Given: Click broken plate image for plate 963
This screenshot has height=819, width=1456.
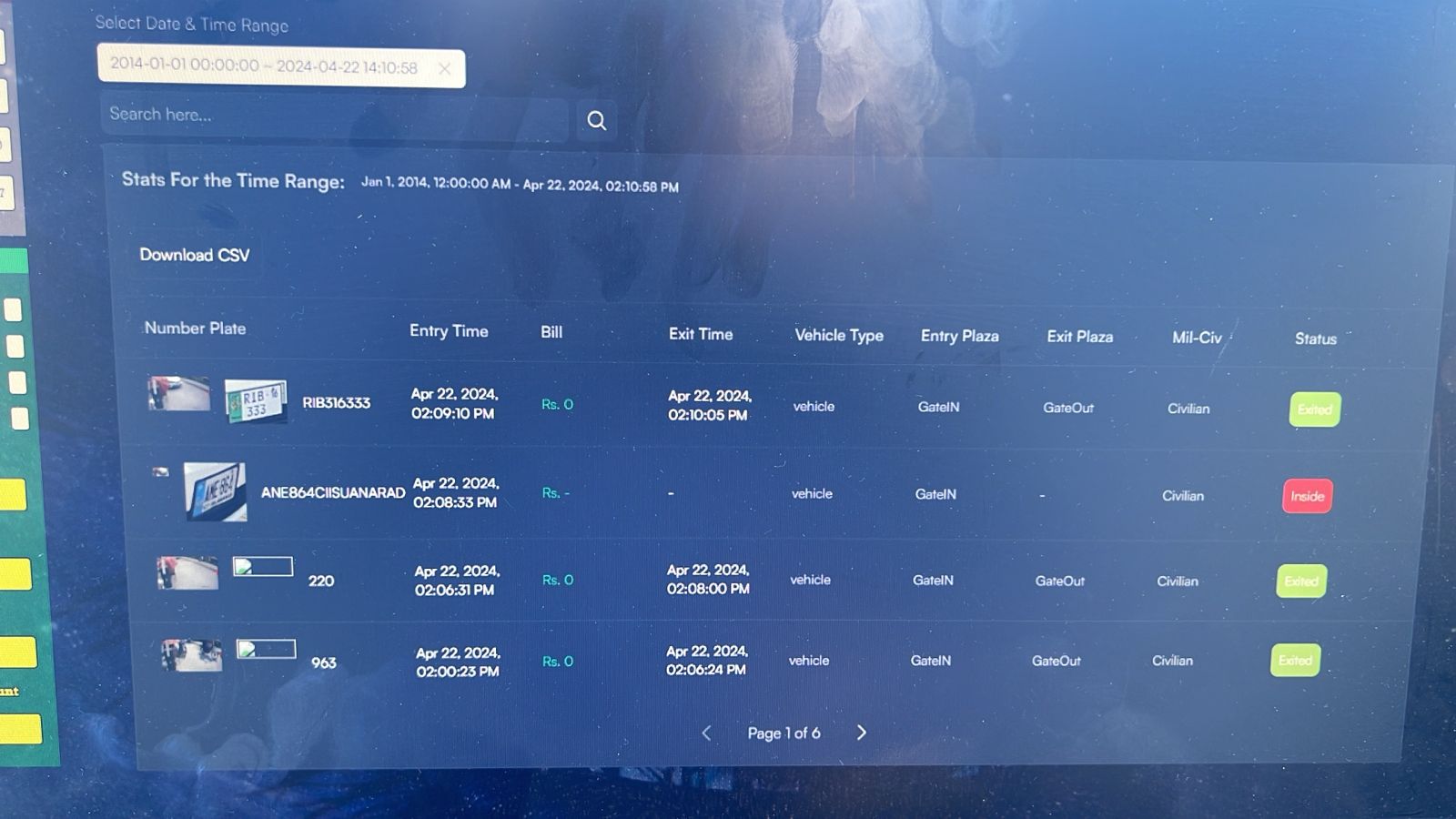Looking at the screenshot, I should coord(266,649).
